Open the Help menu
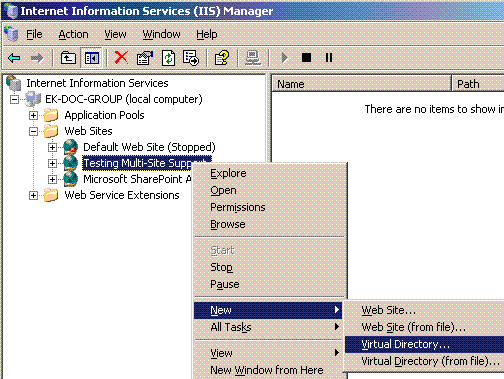The image size is (504, 379). point(207,34)
